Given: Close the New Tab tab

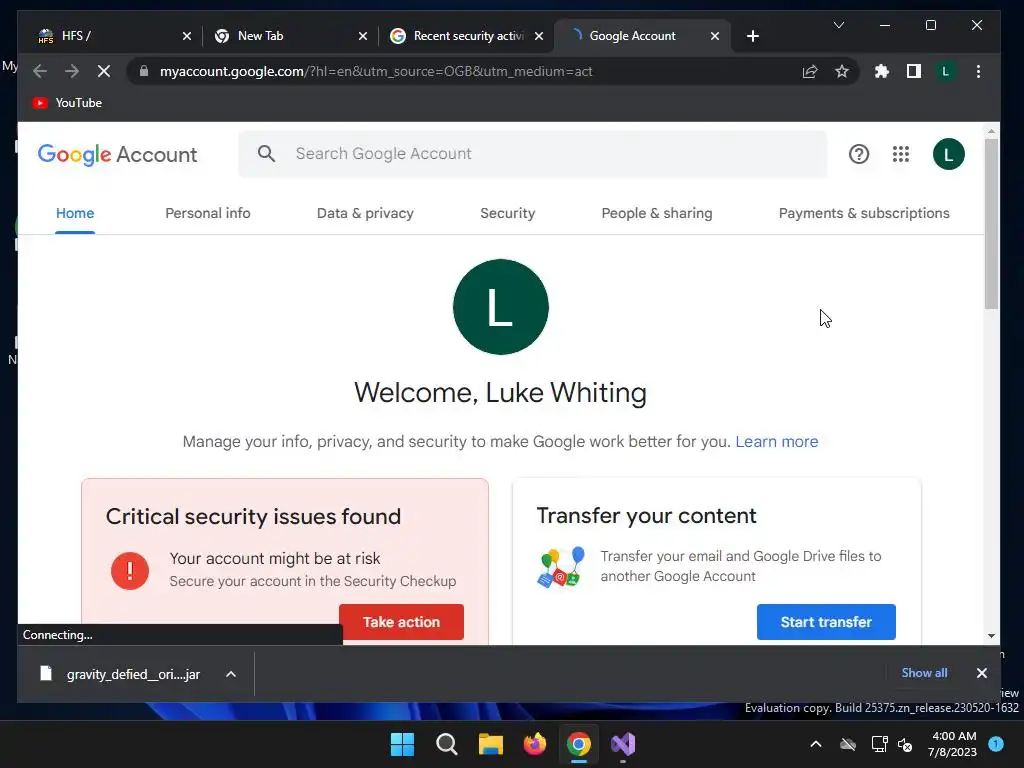Looking at the screenshot, I should point(363,36).
